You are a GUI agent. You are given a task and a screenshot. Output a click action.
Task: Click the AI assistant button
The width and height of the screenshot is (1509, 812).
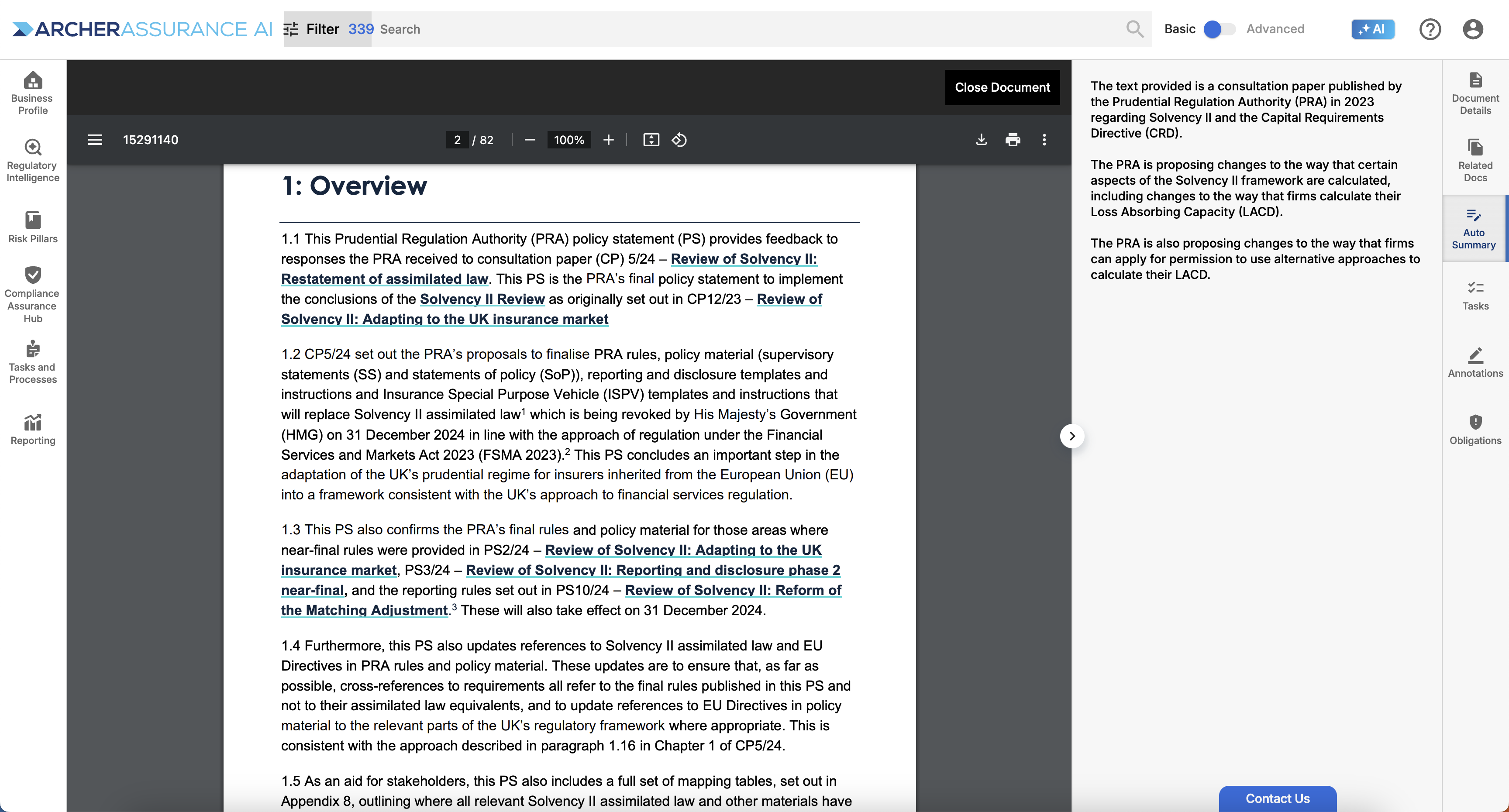[x=1372, y=29]
